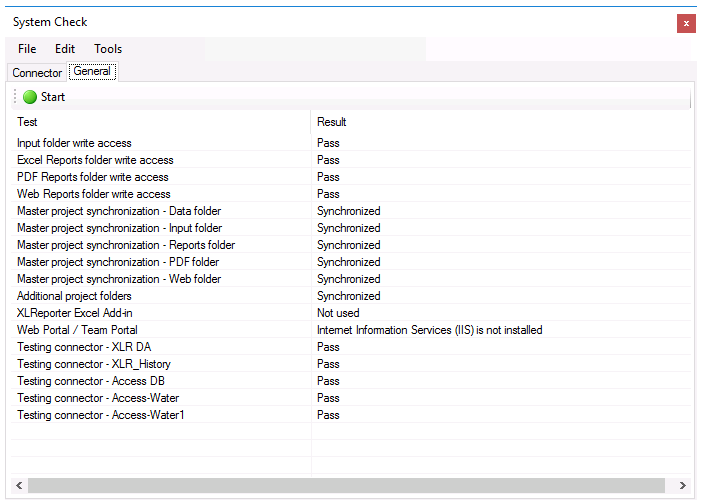Viewport: 703px width, 501px height.
Task: Select 'Additional project folders' row
Action: pyautogui.click(x=351, y=296)
